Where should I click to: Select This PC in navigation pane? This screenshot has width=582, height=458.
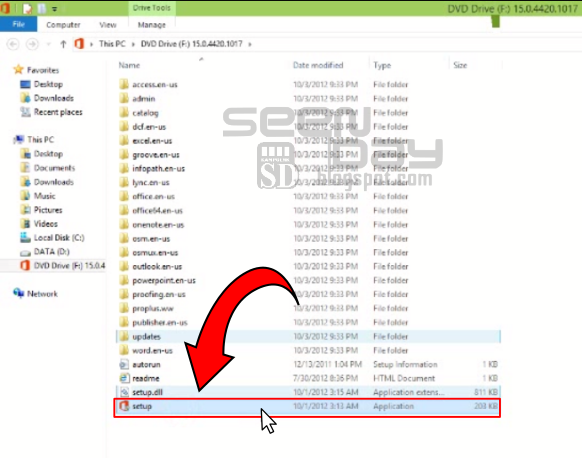[x=40, y=140]
